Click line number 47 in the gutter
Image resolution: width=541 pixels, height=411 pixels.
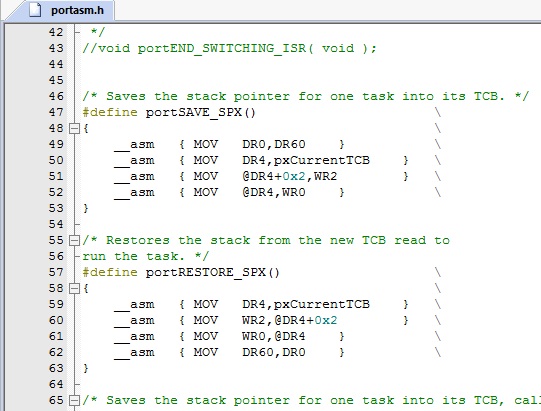click(56, 112)
